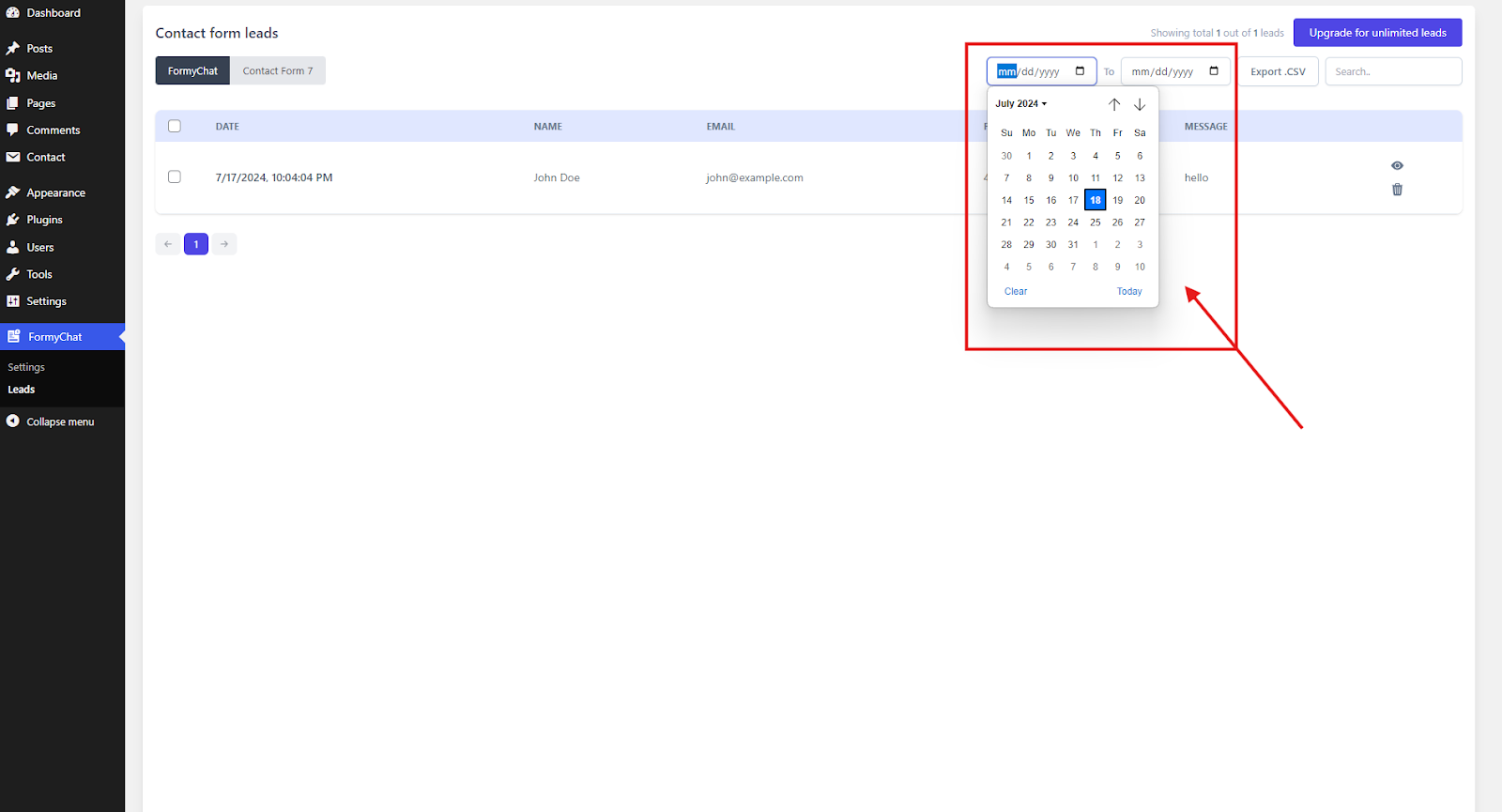Open the Contact envelope icon
Image resolution: width=1502 pixels, height=812 pixels.
coord(13,158)
